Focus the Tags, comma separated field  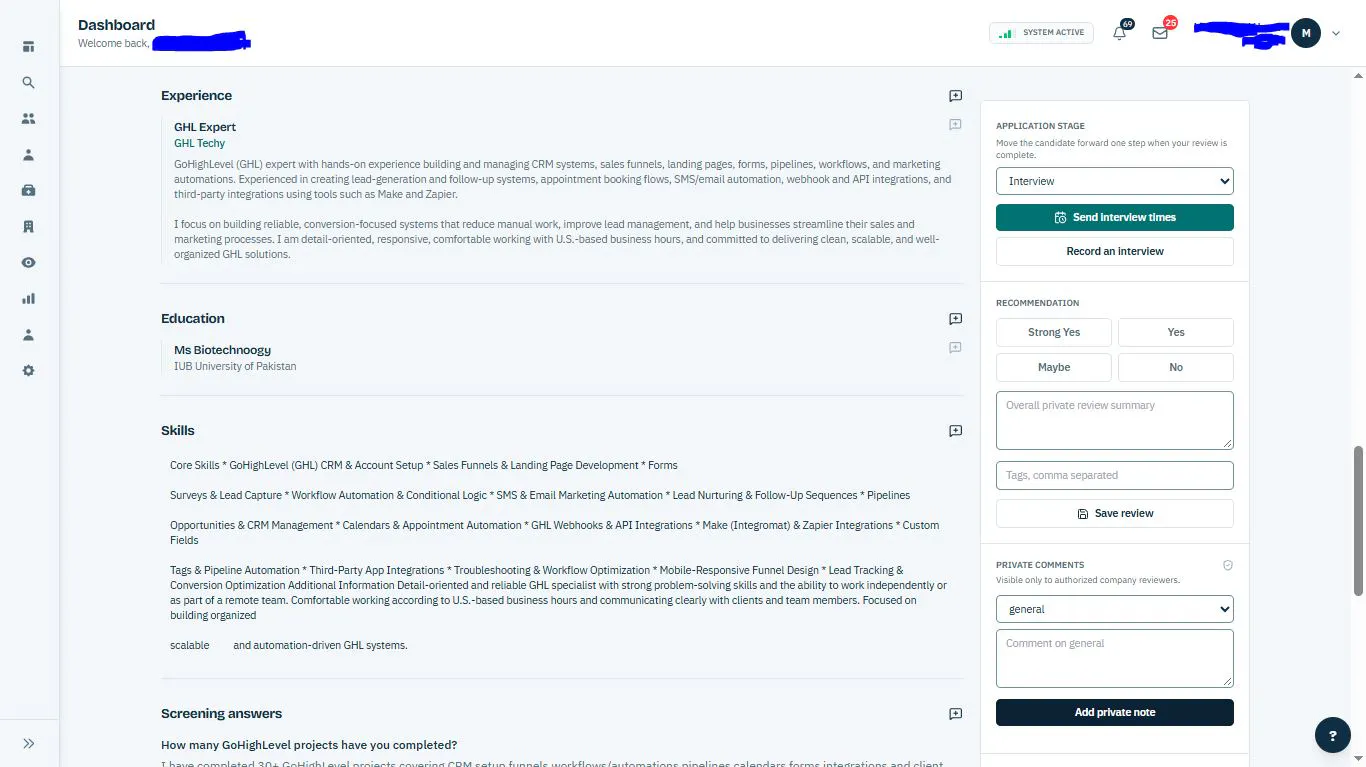click(x=1114, y=475)
